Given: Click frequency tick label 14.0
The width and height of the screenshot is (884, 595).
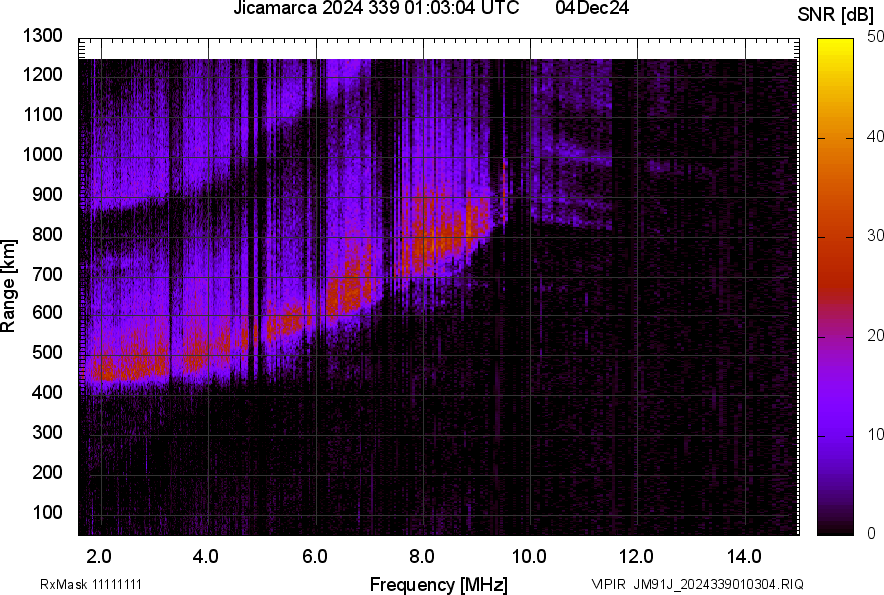Looking at the screenshot, I should click(744, 557).
